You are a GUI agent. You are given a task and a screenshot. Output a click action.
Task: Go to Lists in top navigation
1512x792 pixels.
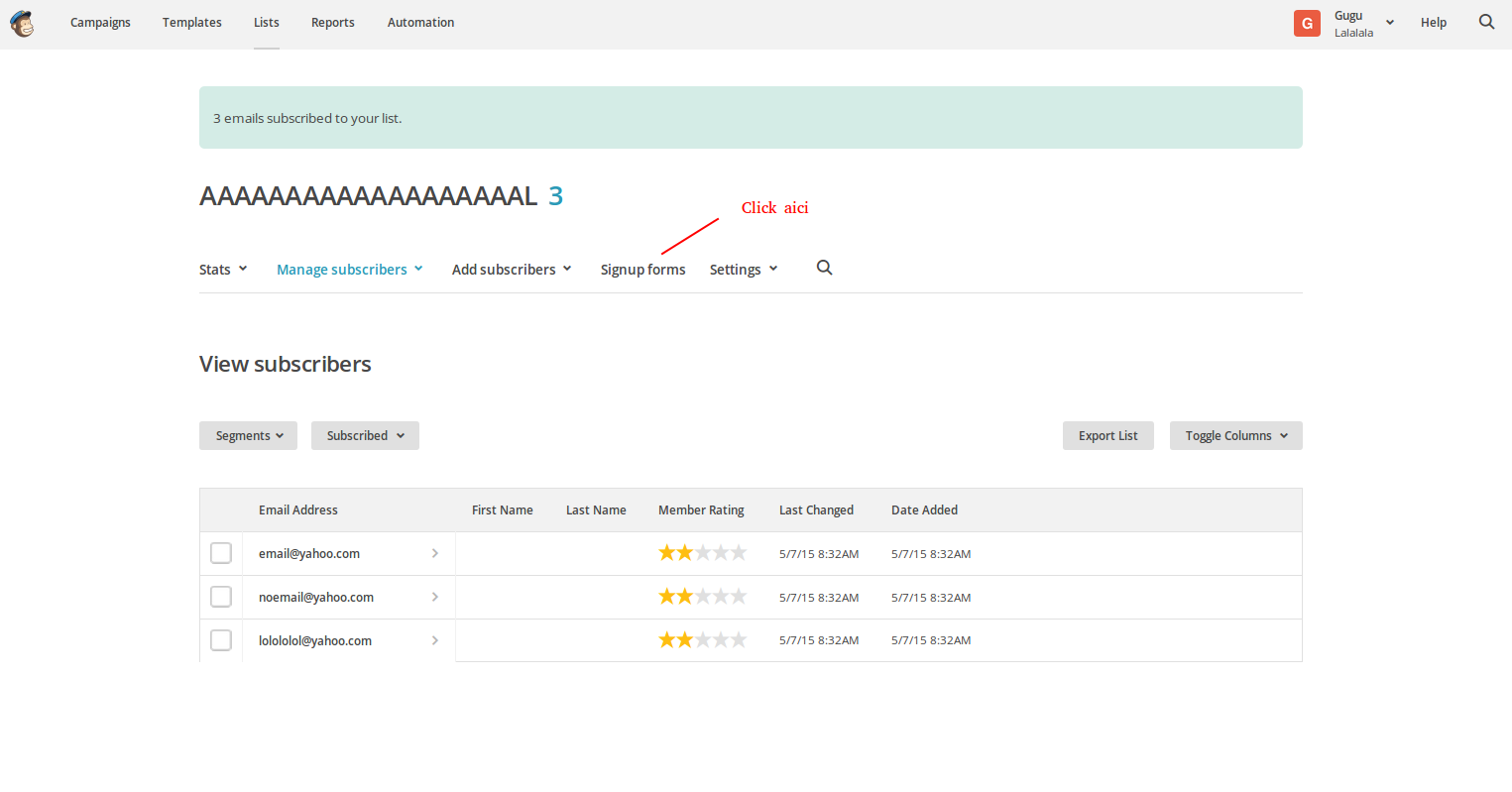point(267,22)
